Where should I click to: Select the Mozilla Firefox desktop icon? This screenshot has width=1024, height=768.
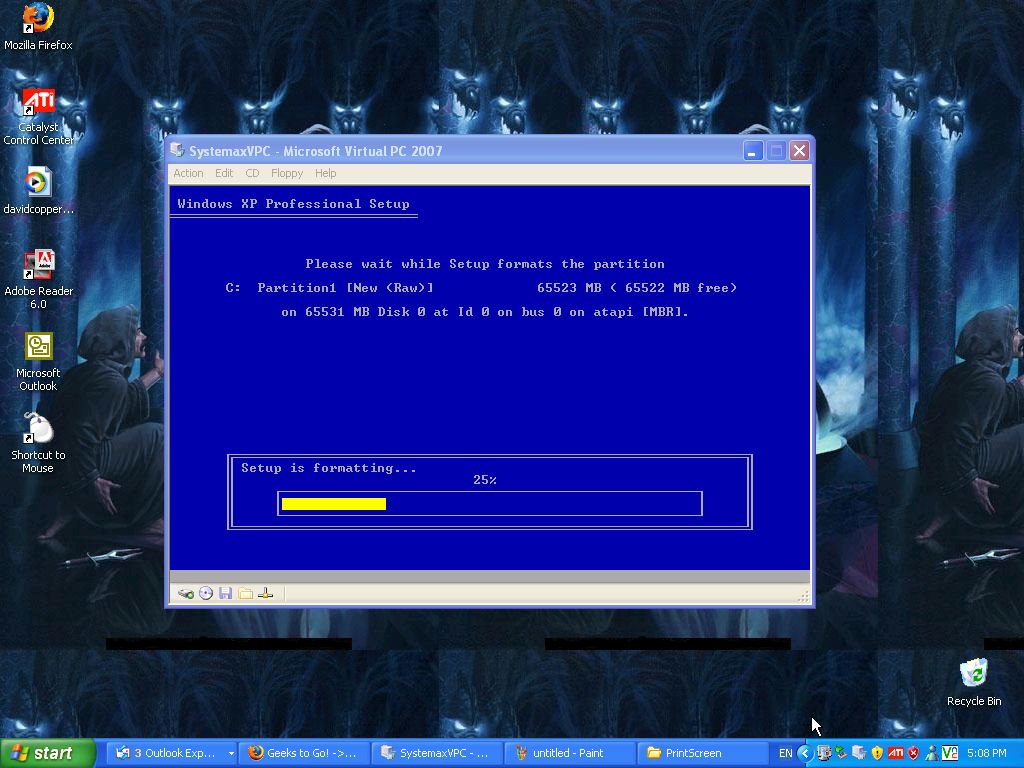point(38,27)
